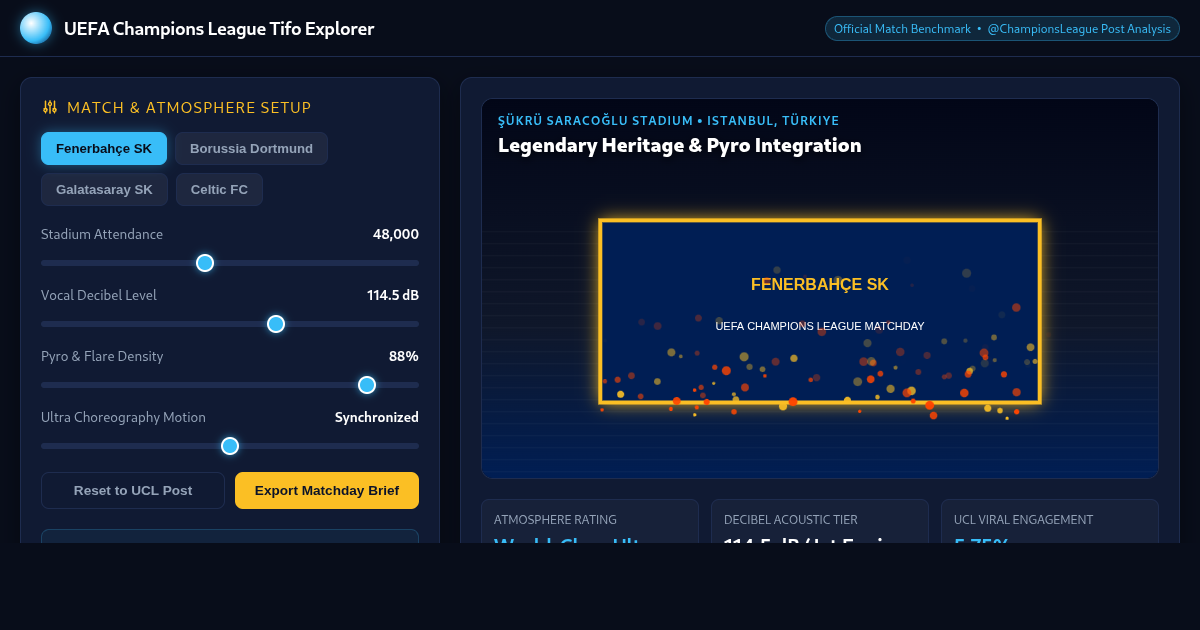The image size is (1200, 630).
Task: Switch to the Borussia Dortmund tab
Action: point(251,148)
